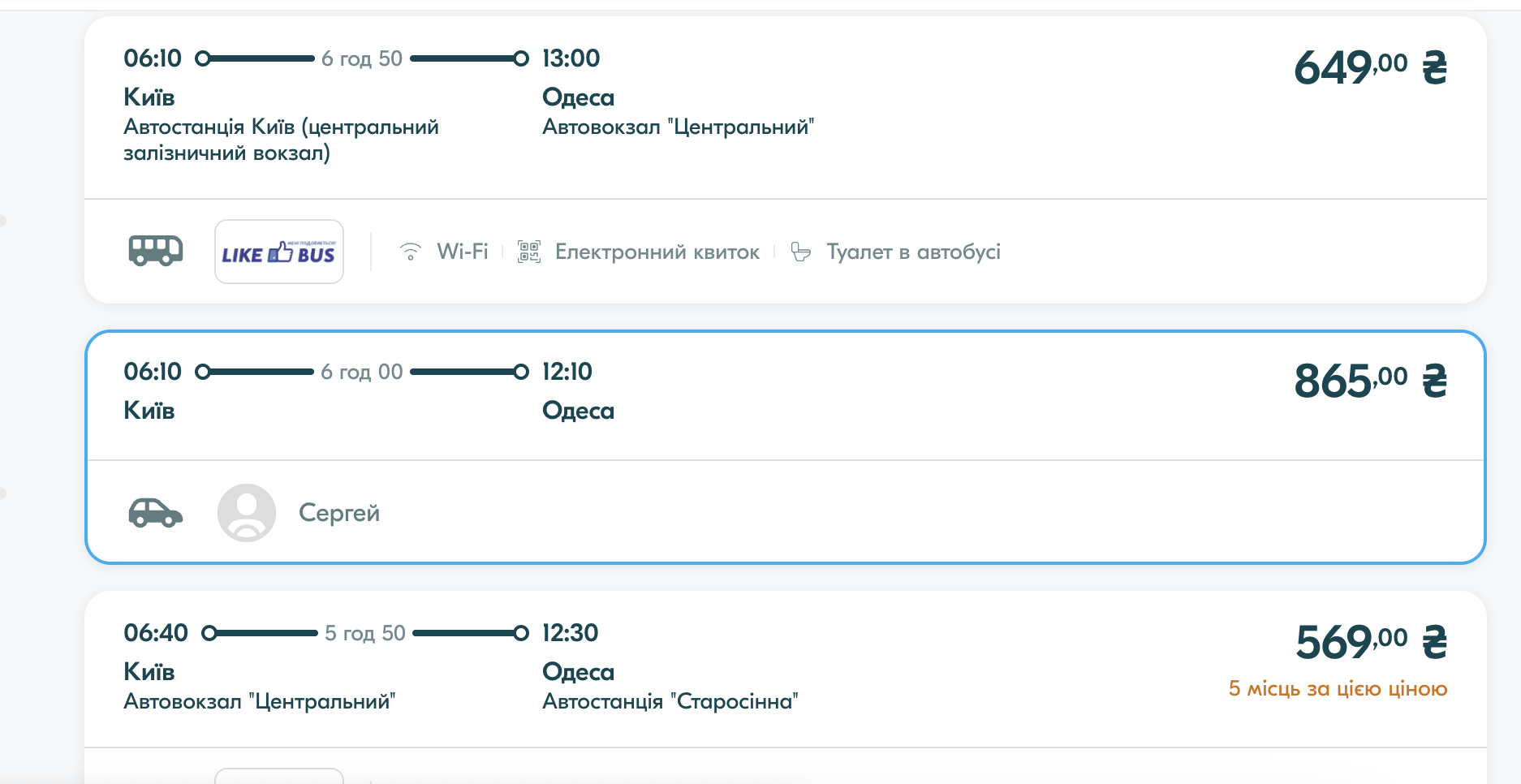
Task: Open the driver Сергей avatar
Action: point(247,513)
